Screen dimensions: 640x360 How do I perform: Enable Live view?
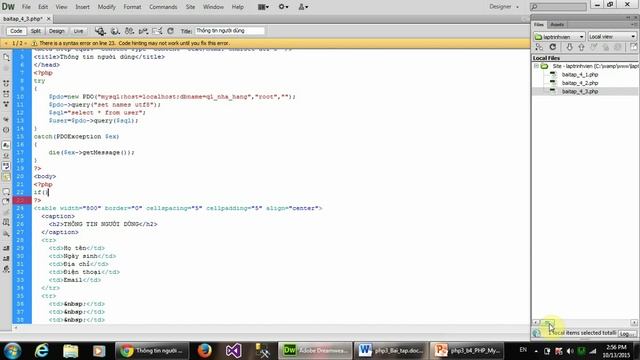pos(78,31)
